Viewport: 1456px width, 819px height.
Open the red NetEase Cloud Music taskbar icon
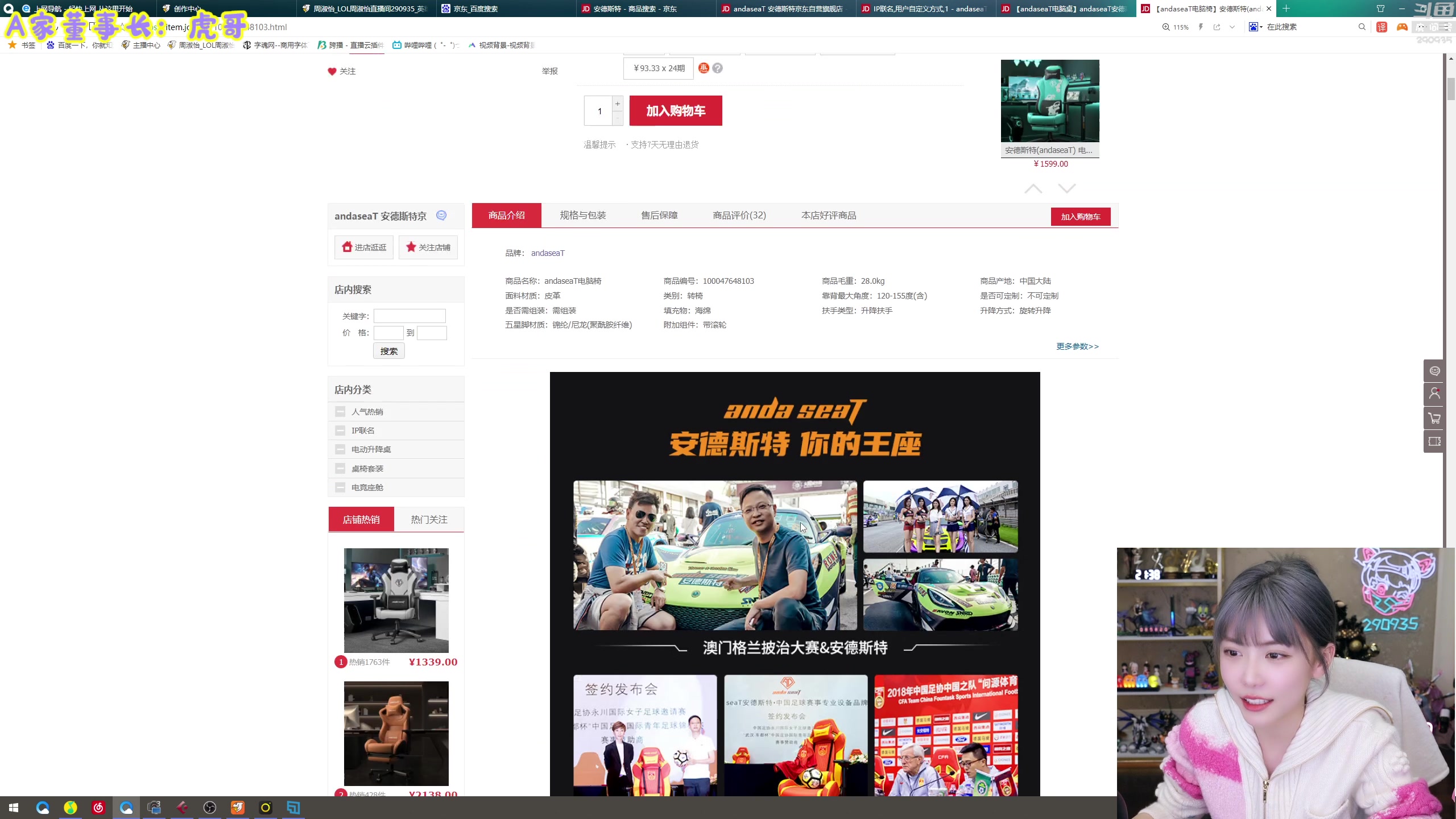click(x=98, y=808)
